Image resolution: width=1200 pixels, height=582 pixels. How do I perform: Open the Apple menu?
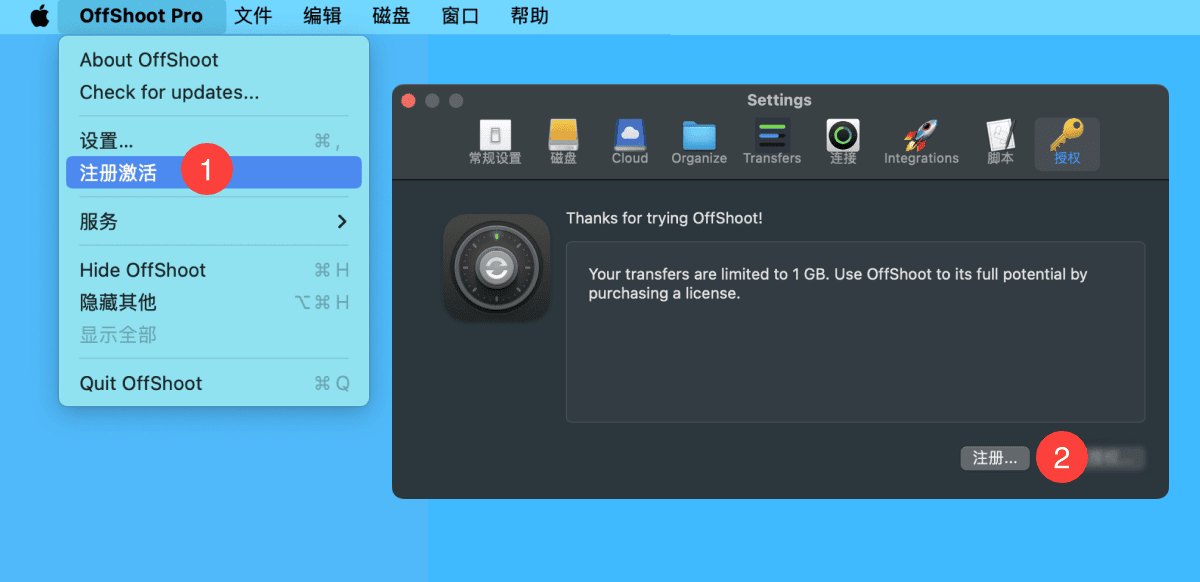click(40, 16)
